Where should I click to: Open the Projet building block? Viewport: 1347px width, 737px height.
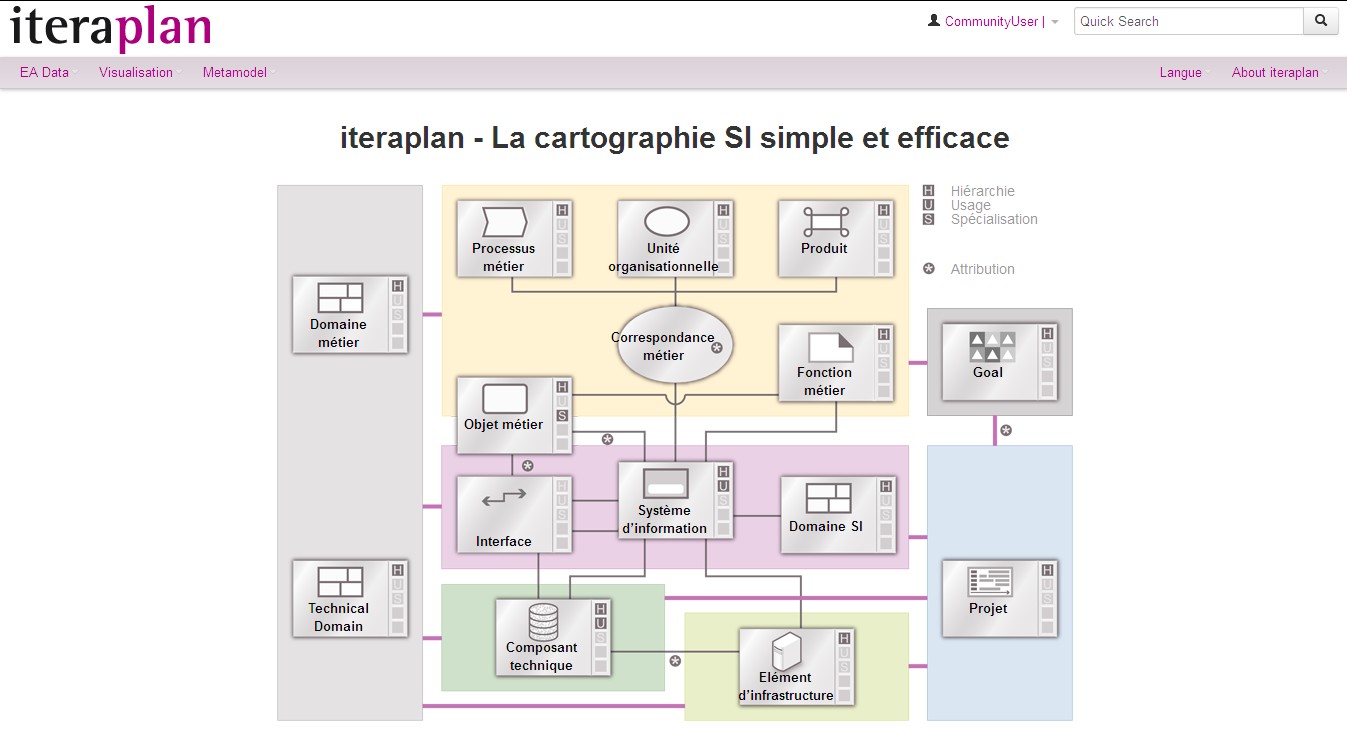tap(1001, 599)
